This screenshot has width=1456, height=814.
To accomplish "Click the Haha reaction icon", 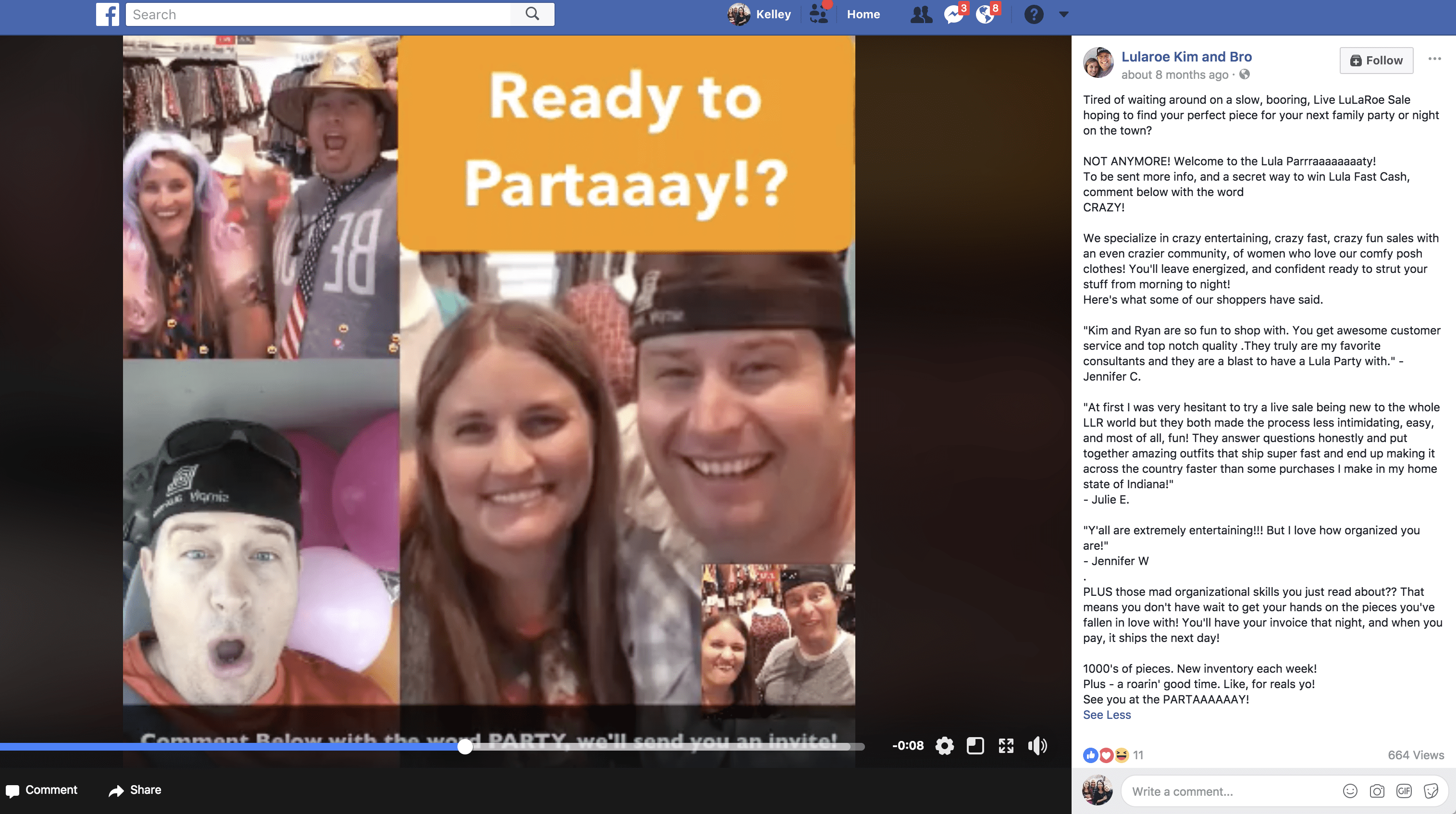I will click(1122, 754).
